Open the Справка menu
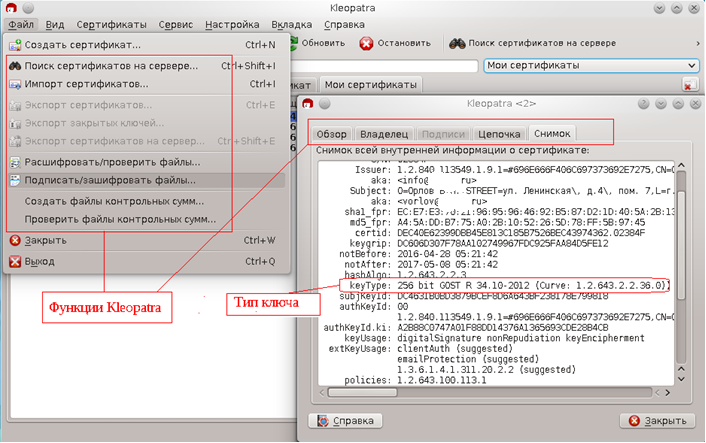The image size is (706, 443). pos(344,24)
